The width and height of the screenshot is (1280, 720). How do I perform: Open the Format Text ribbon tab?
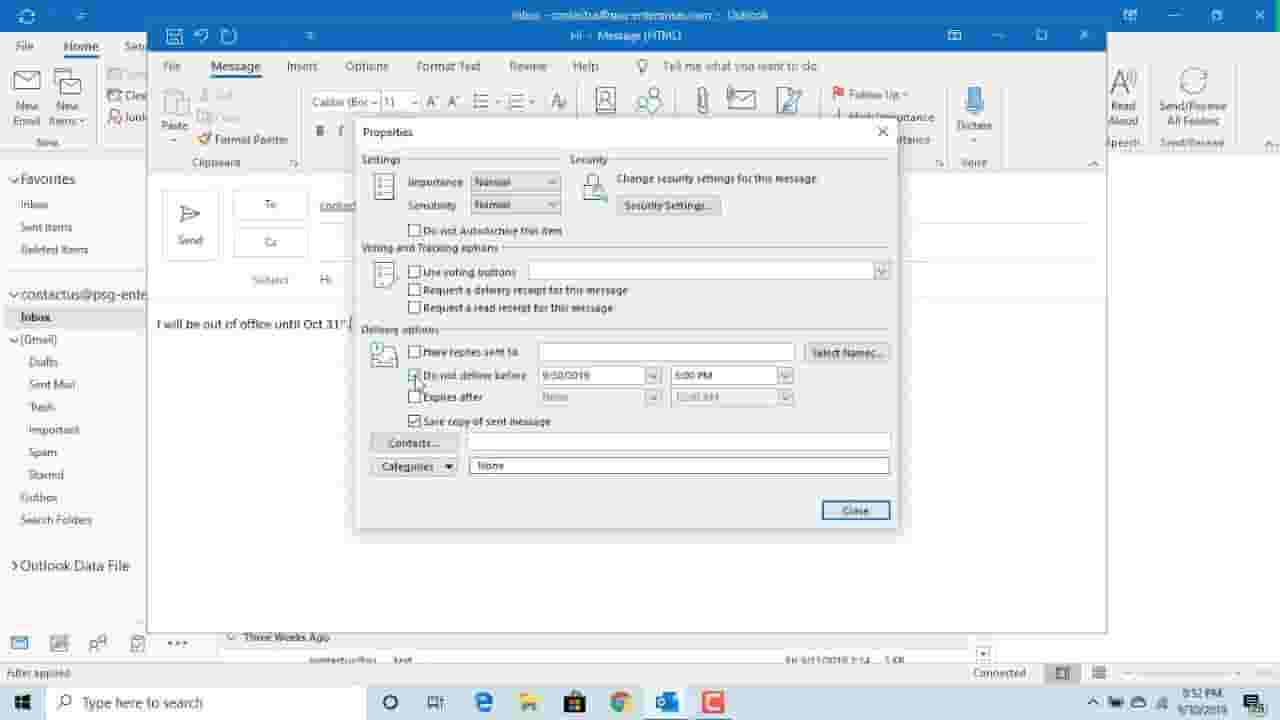pos(448,66)
